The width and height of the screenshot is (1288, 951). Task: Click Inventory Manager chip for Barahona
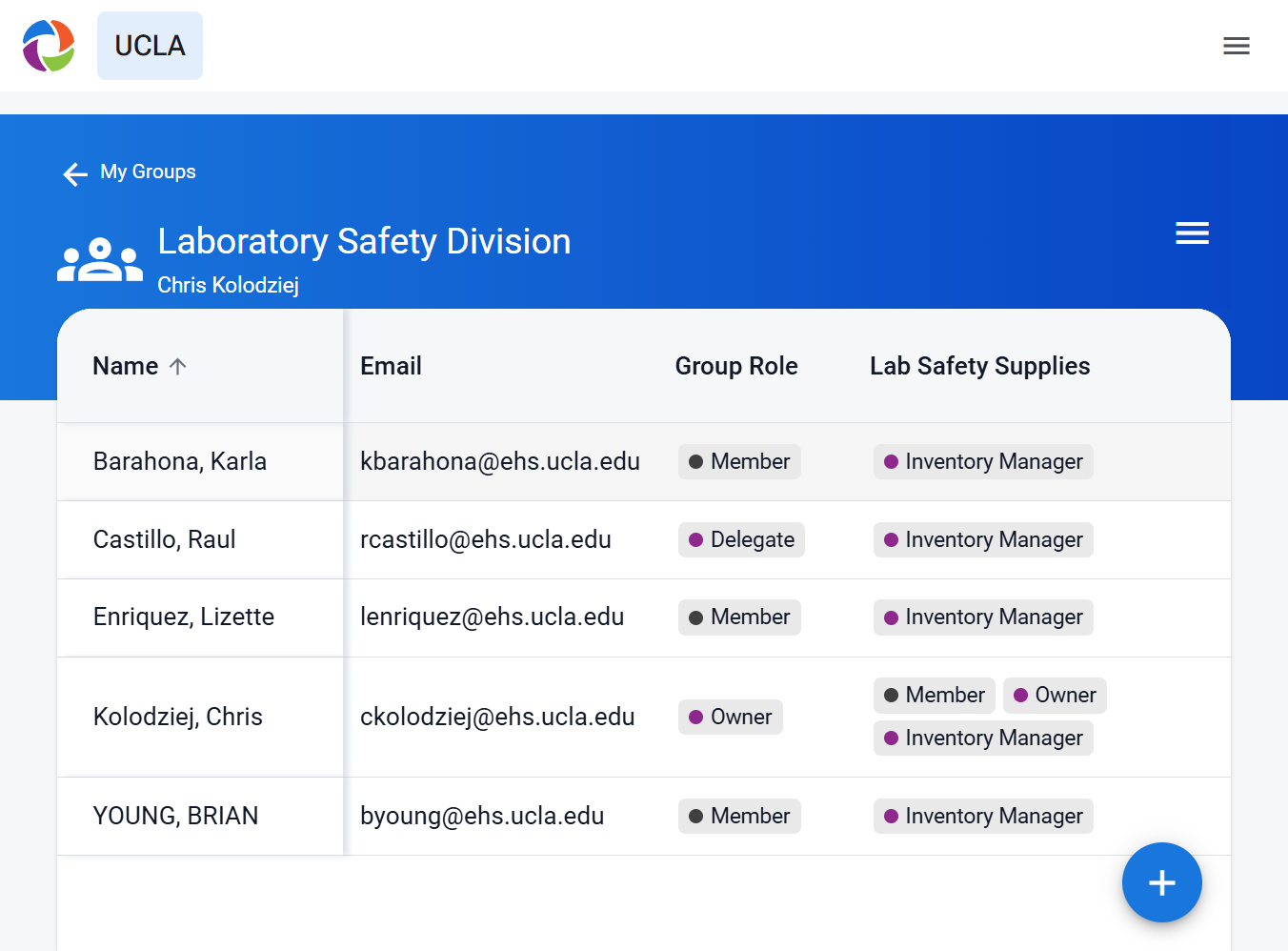(983, 461)
